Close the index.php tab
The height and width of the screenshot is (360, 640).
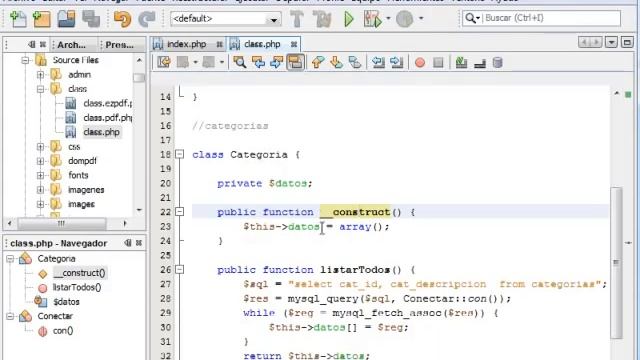[x=219, y=44]
